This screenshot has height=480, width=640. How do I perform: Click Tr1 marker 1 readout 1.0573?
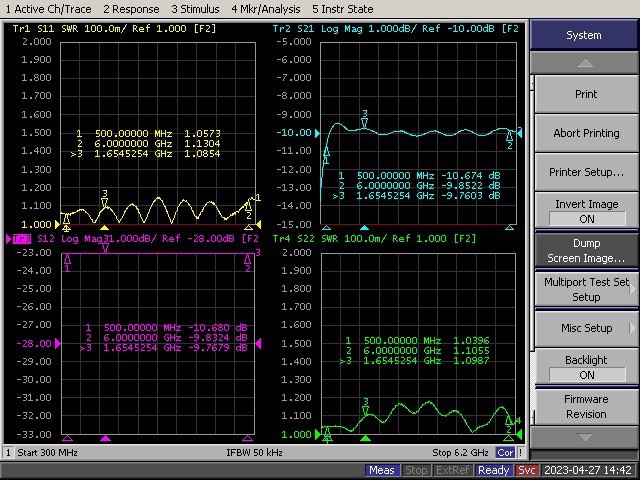tap(202, 133)
